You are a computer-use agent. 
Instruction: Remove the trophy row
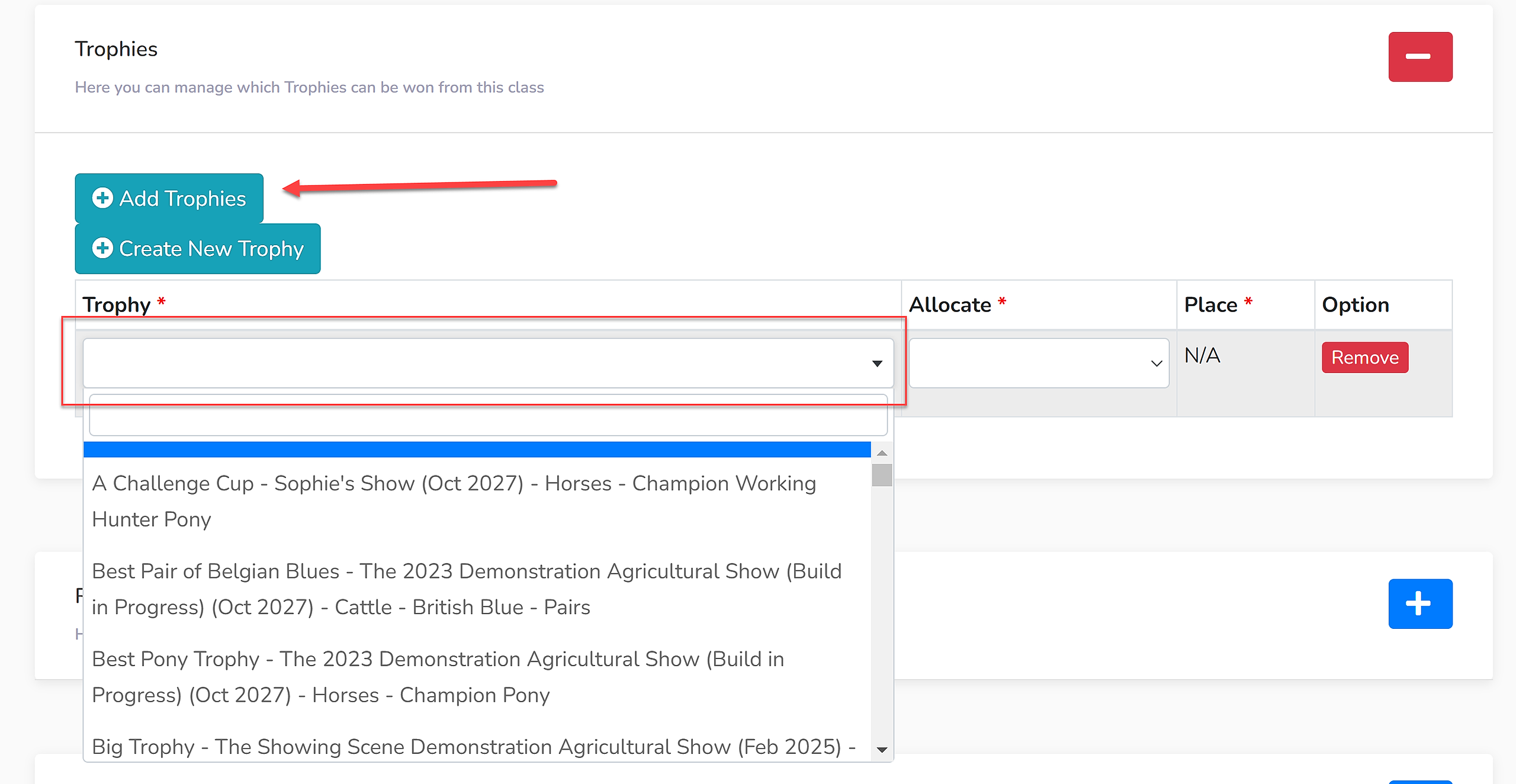point(1365,358)
